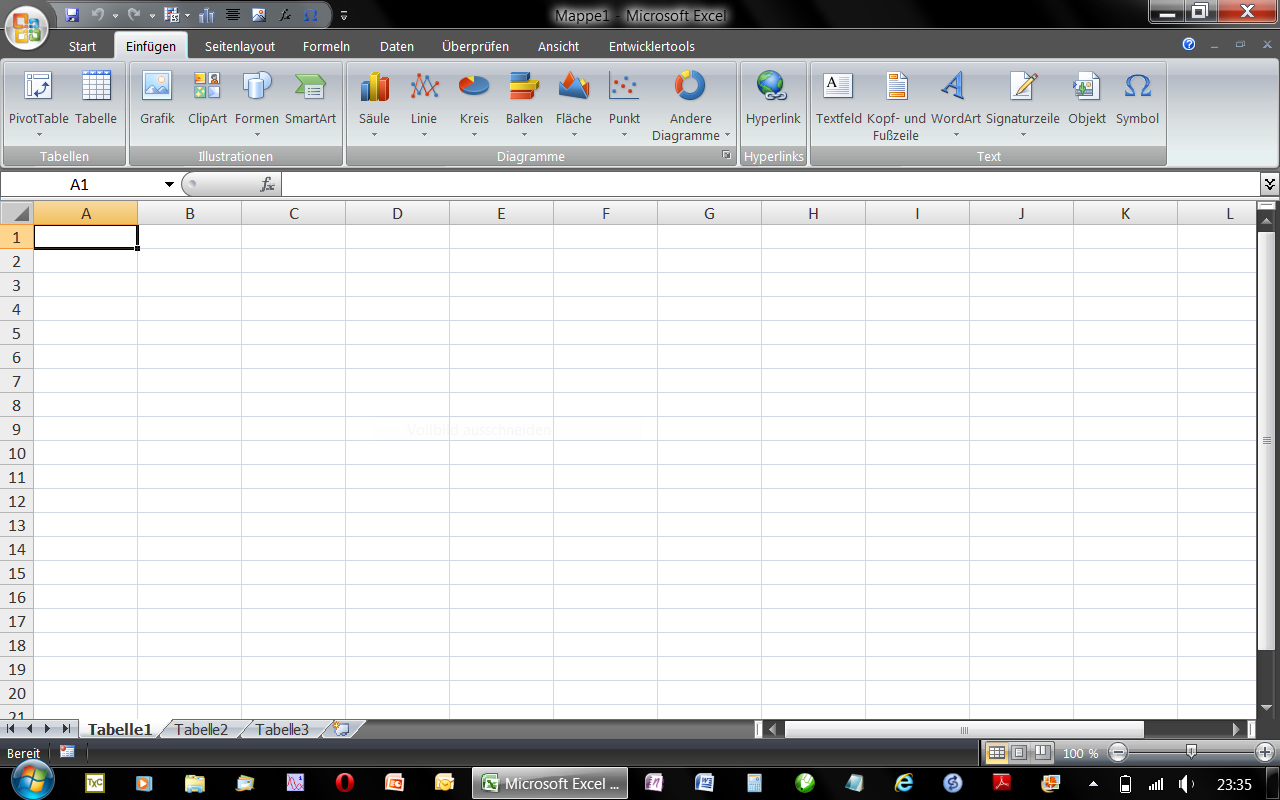Switch to Page Break Preview in status bar
1280x800 pixels.
1041,752
